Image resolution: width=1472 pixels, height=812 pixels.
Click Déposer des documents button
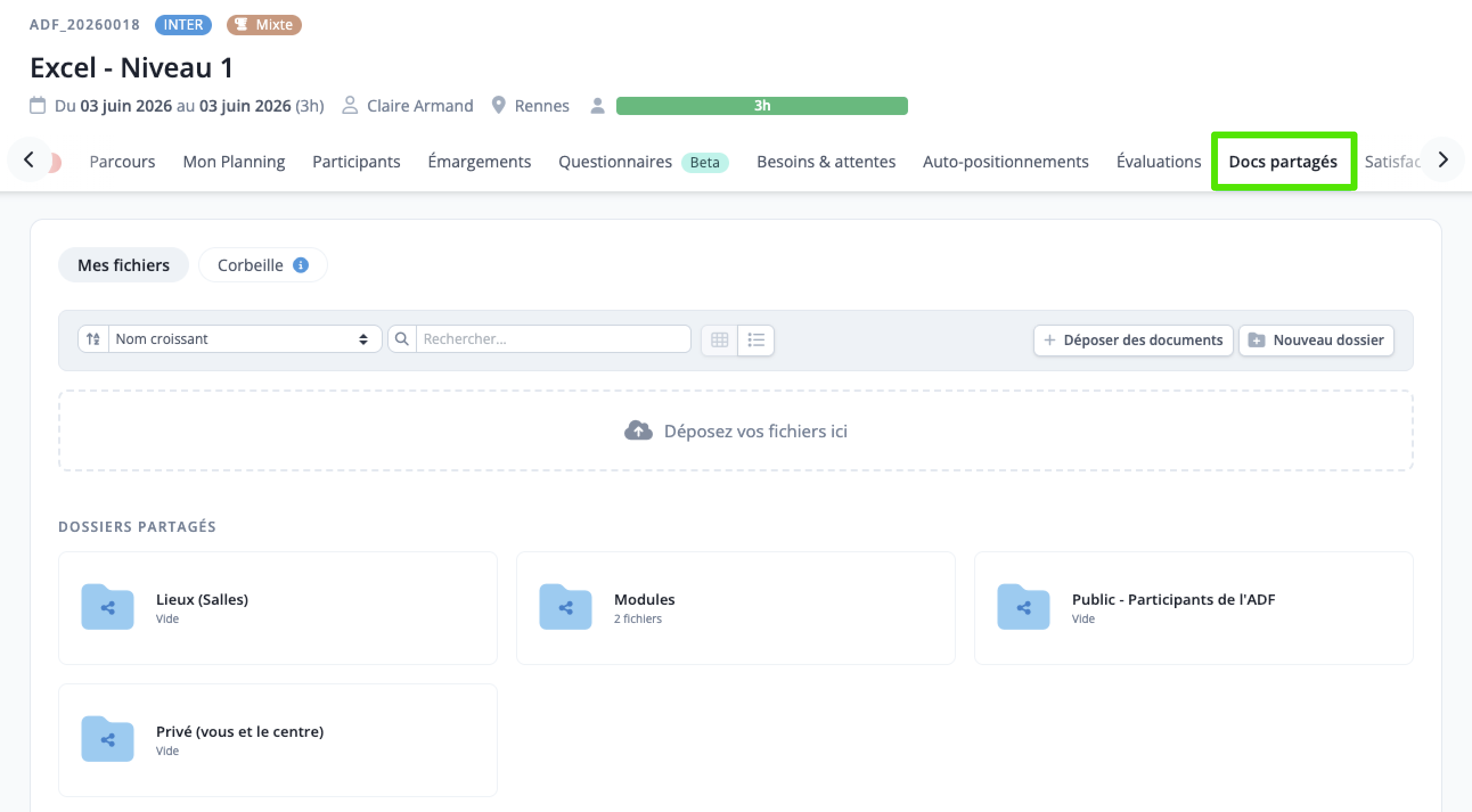(x=1133, y=341)
